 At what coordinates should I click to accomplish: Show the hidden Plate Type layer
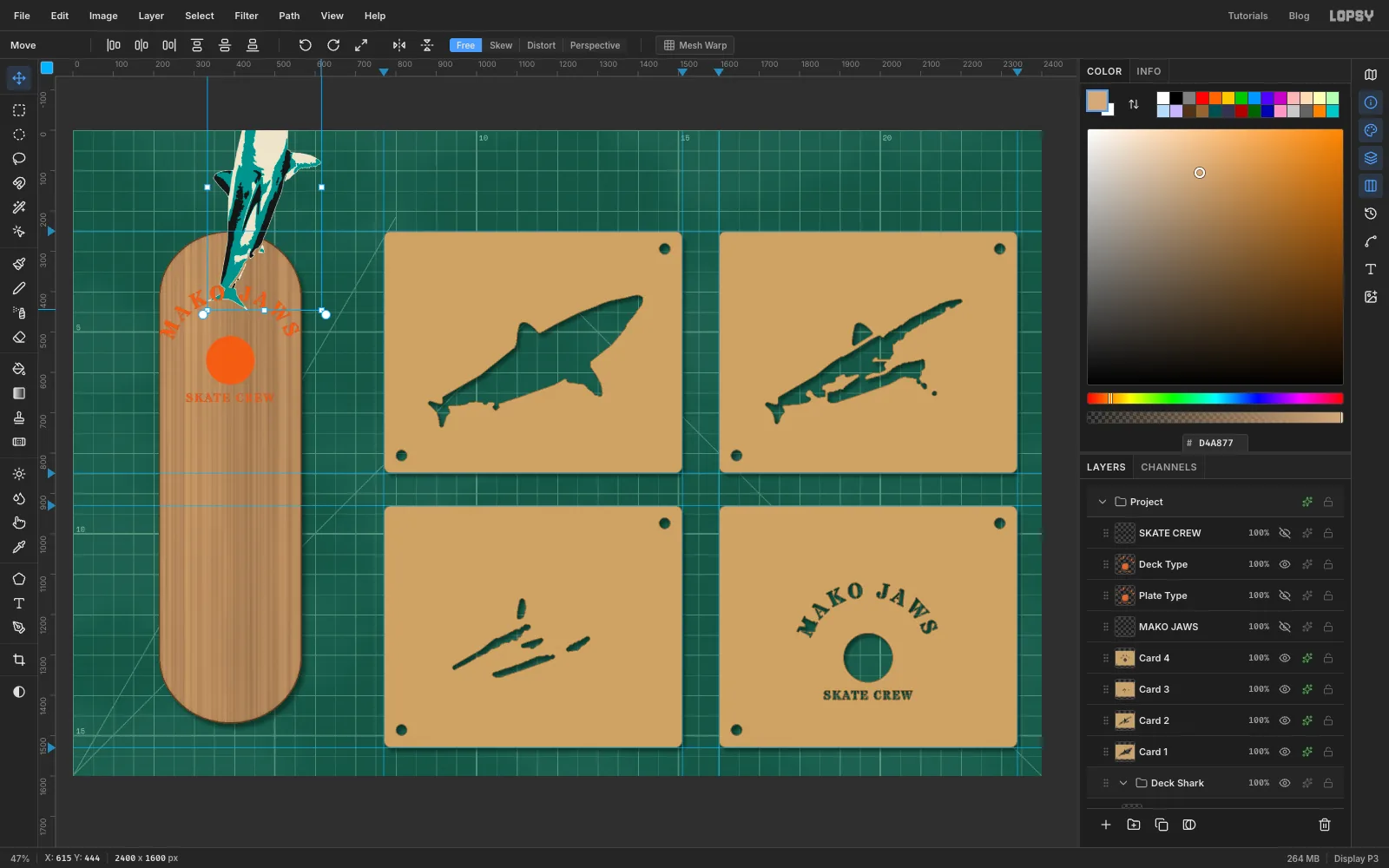pyautogui.click(x=1285, y=595)
